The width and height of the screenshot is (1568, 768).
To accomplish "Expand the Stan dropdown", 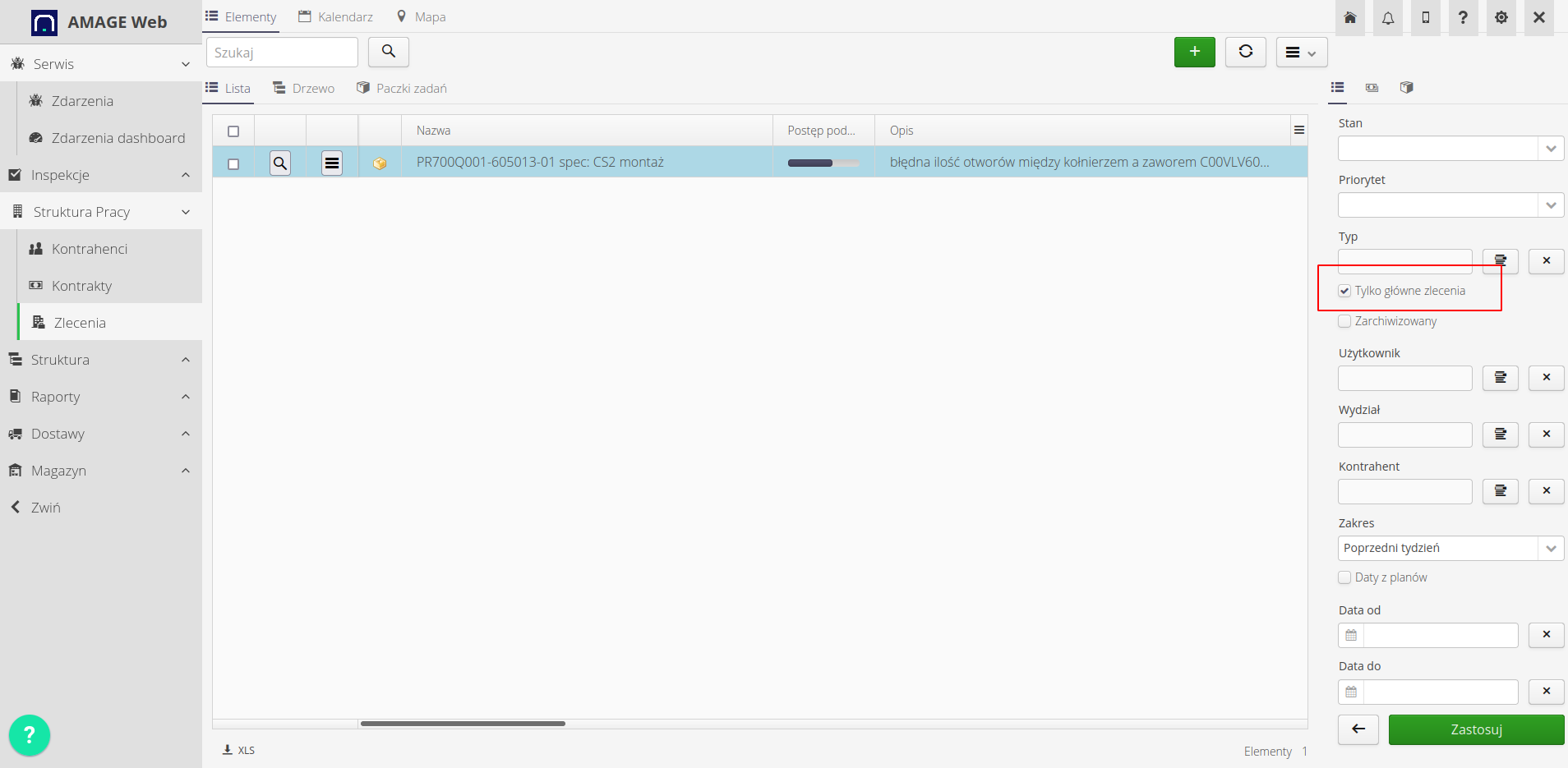I will (1550, 149).
